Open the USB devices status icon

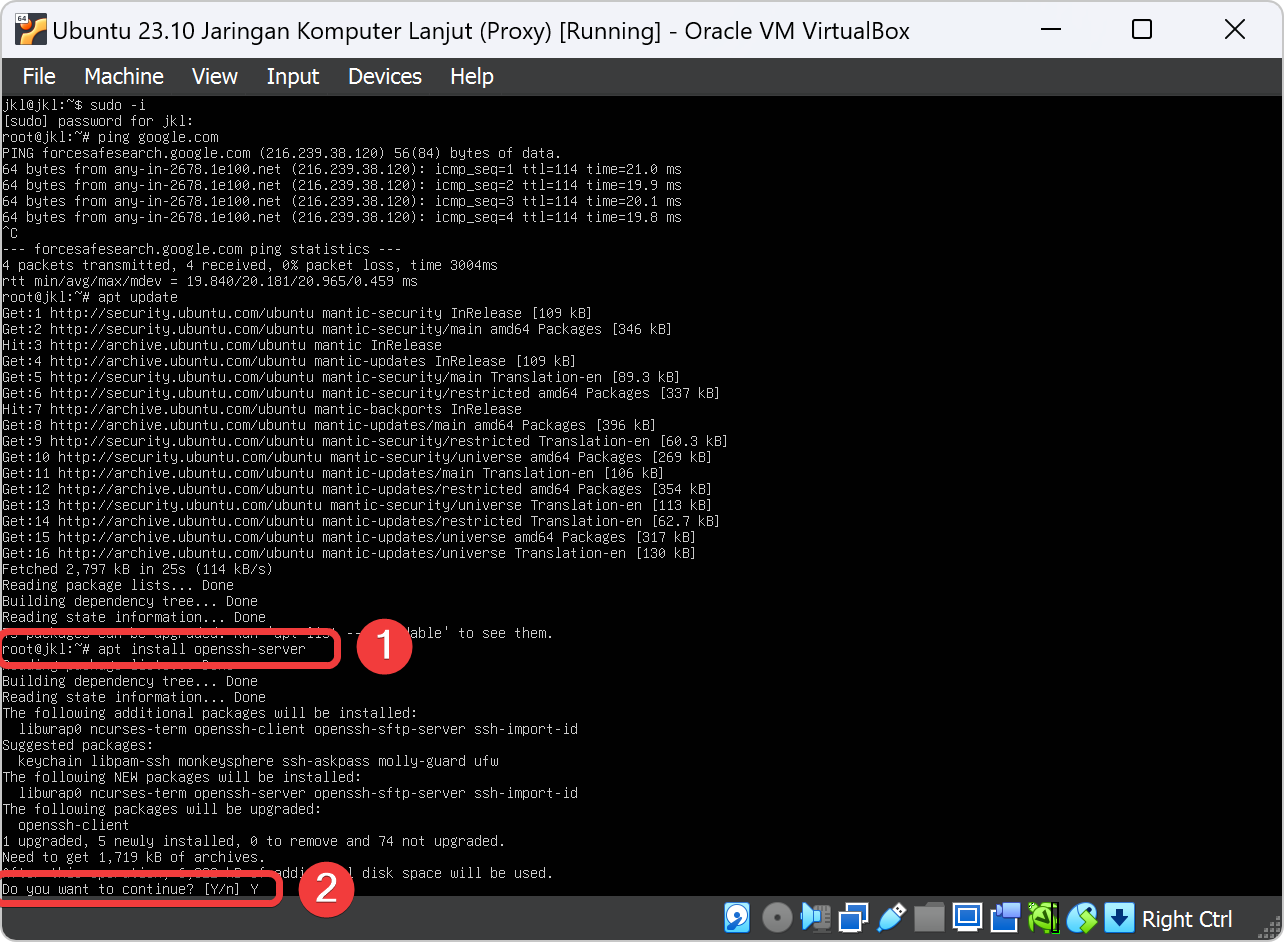pyautogui.click(x=891, y=917)
